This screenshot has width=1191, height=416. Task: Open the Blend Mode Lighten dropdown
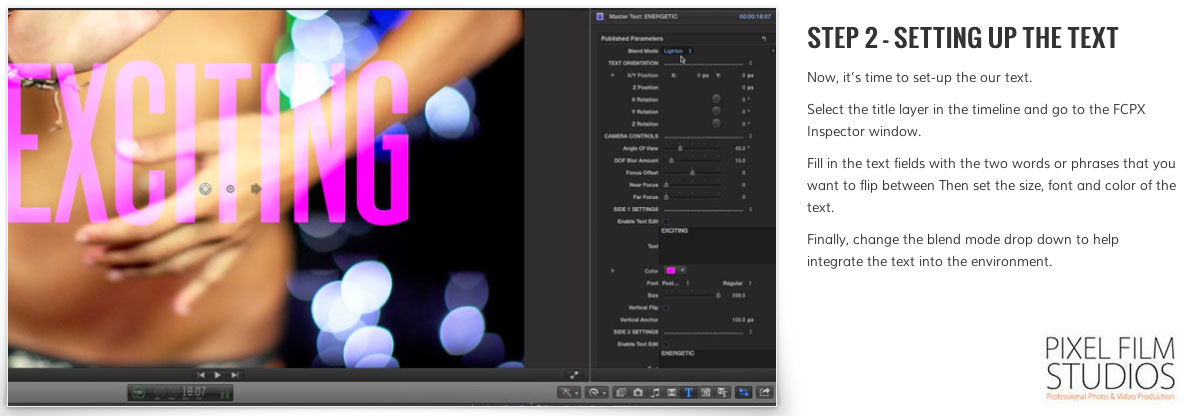point(678,51)
